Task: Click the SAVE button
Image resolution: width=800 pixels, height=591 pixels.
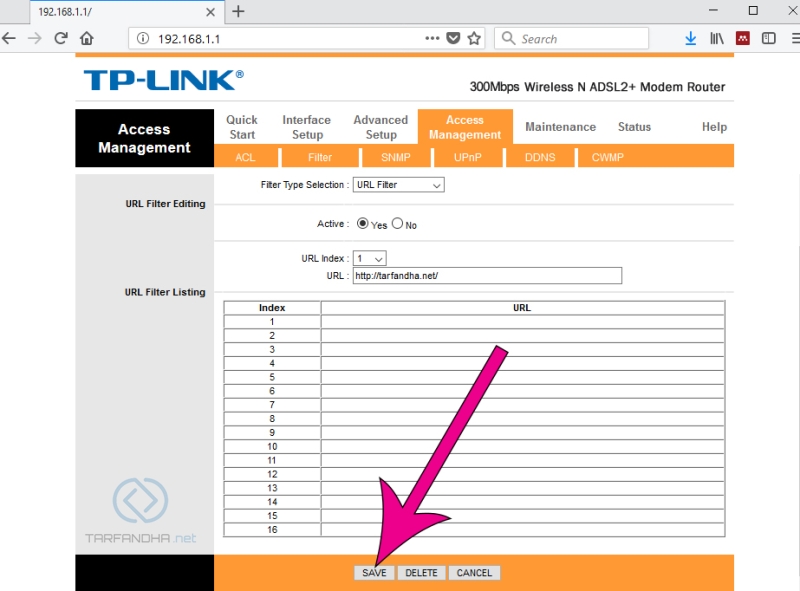Action: [x=374, y=573]
